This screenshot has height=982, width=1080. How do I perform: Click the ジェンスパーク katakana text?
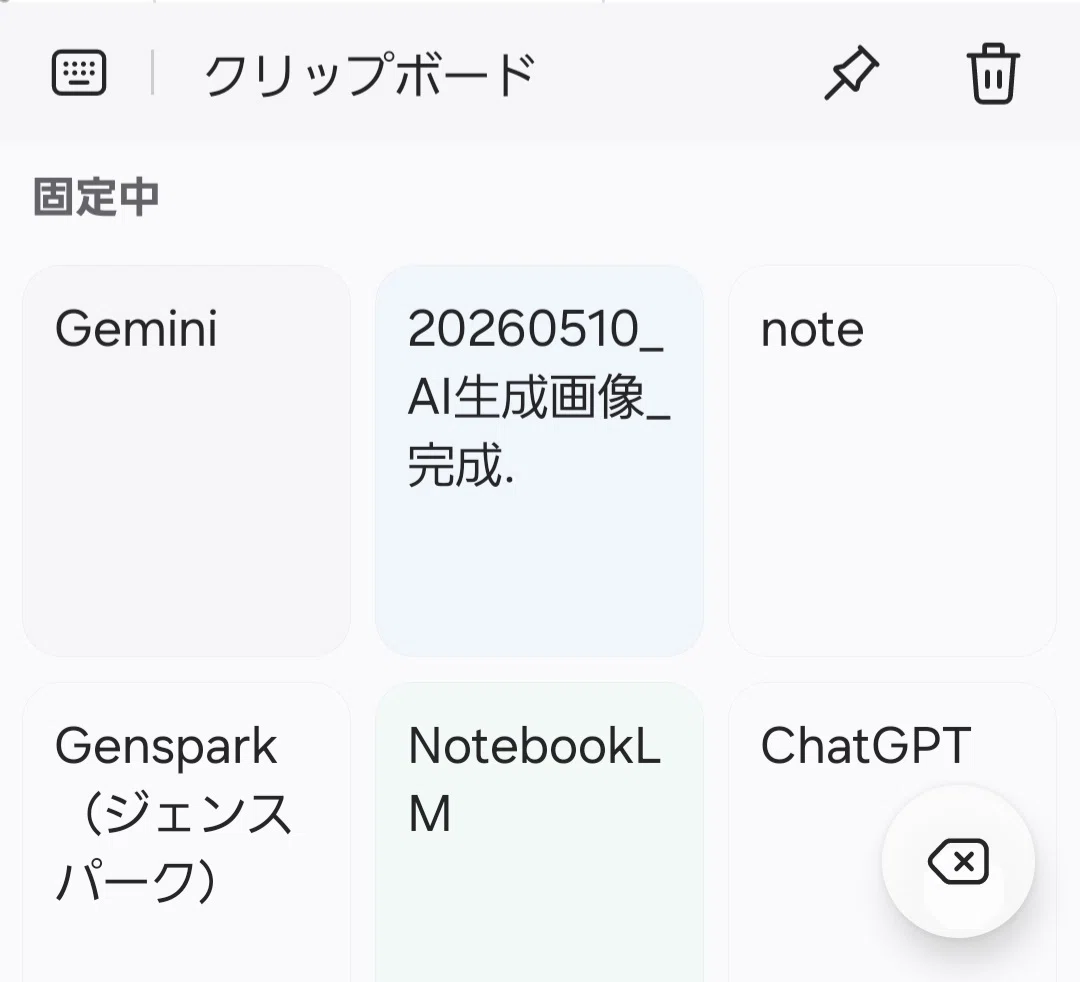(176, 847)
